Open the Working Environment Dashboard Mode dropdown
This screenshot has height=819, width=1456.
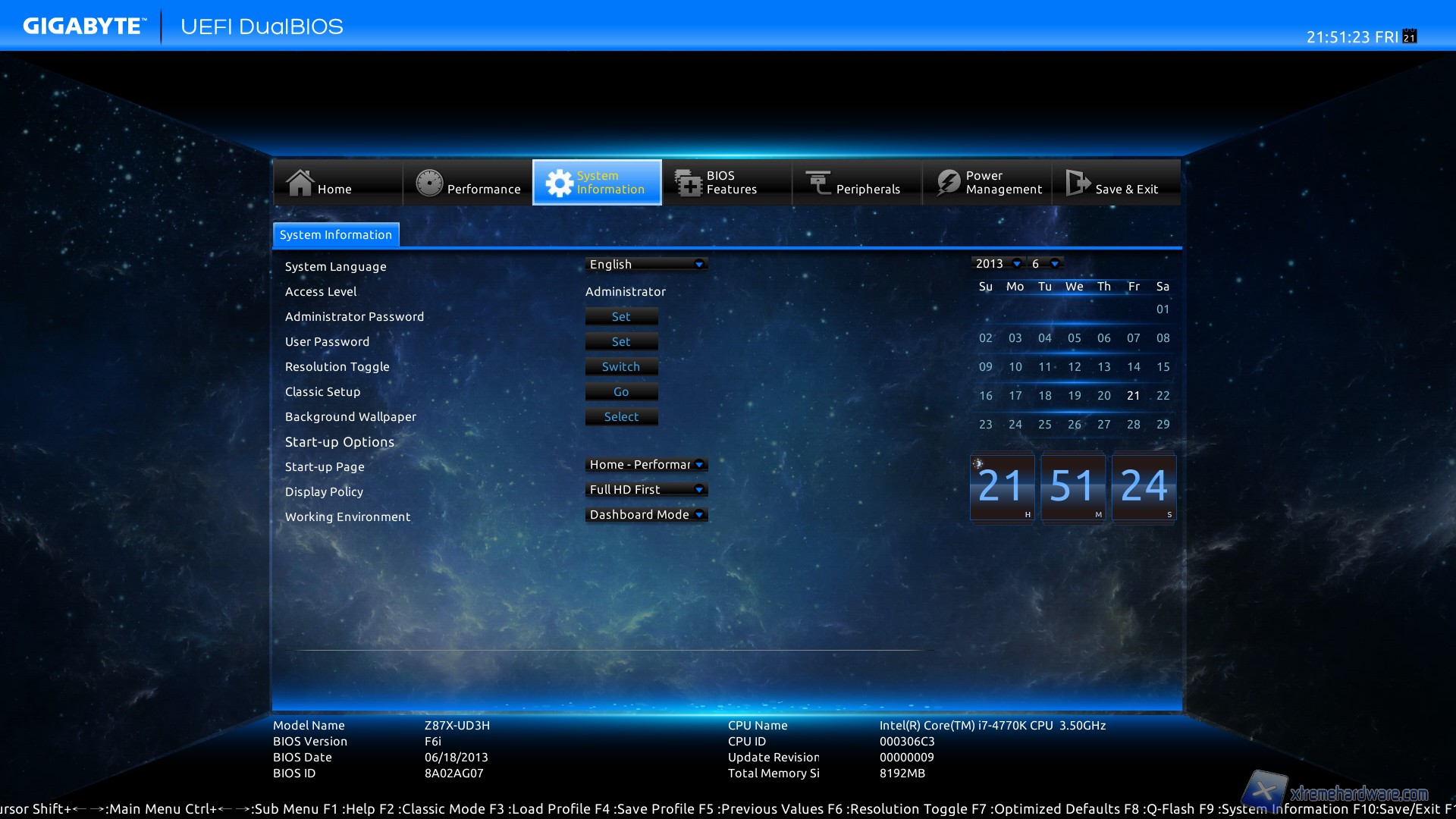pos(647,515)
